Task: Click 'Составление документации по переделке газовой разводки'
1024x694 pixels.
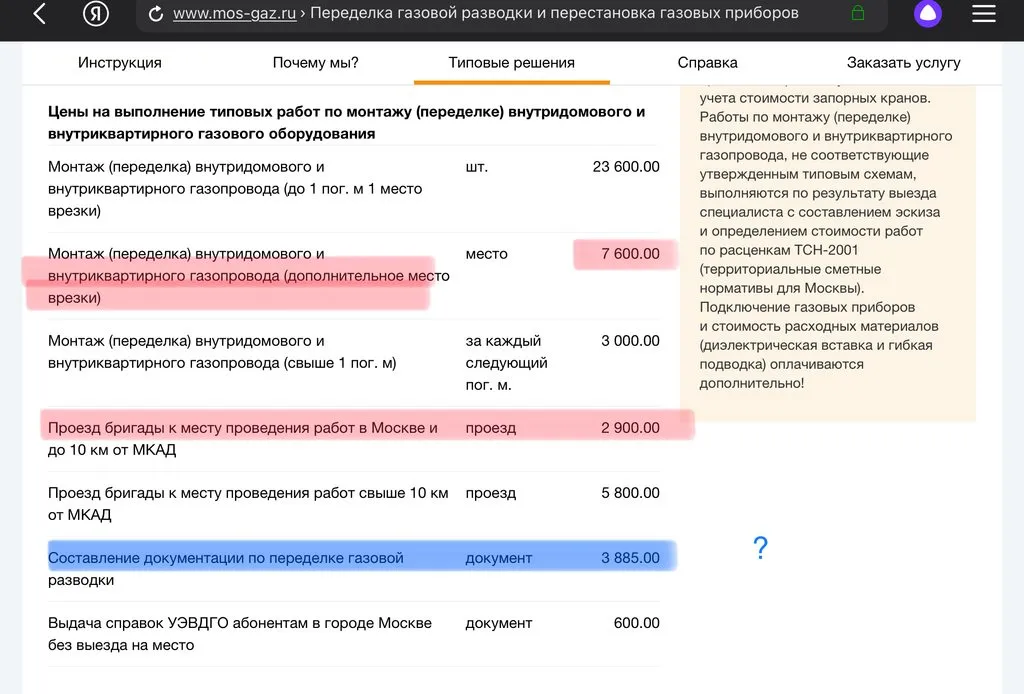Action: pos(225,569)
